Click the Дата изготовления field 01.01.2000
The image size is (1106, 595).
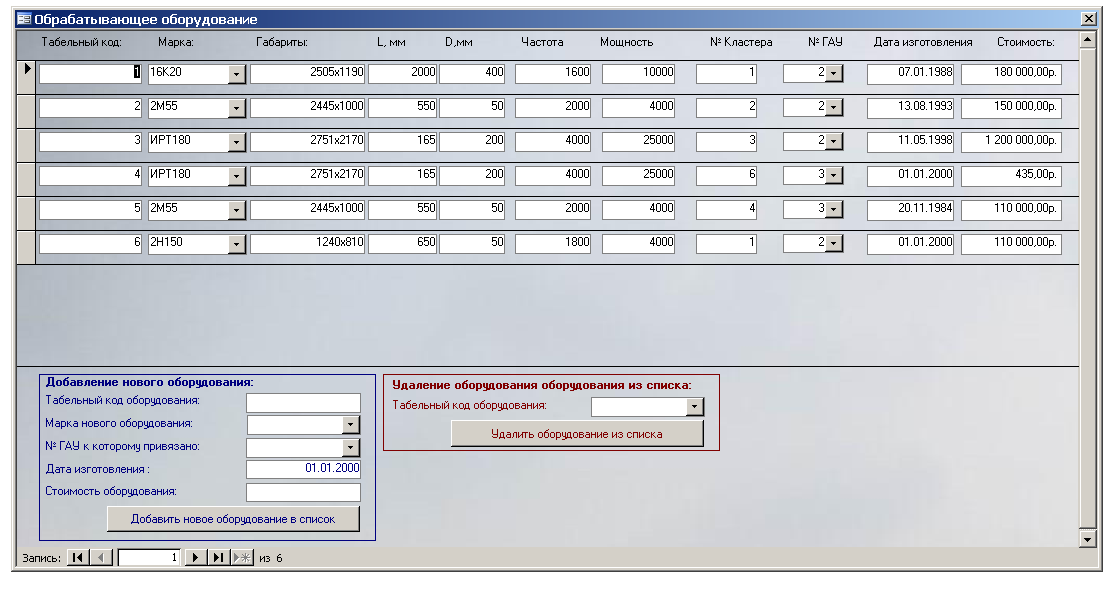pos(303,468)
